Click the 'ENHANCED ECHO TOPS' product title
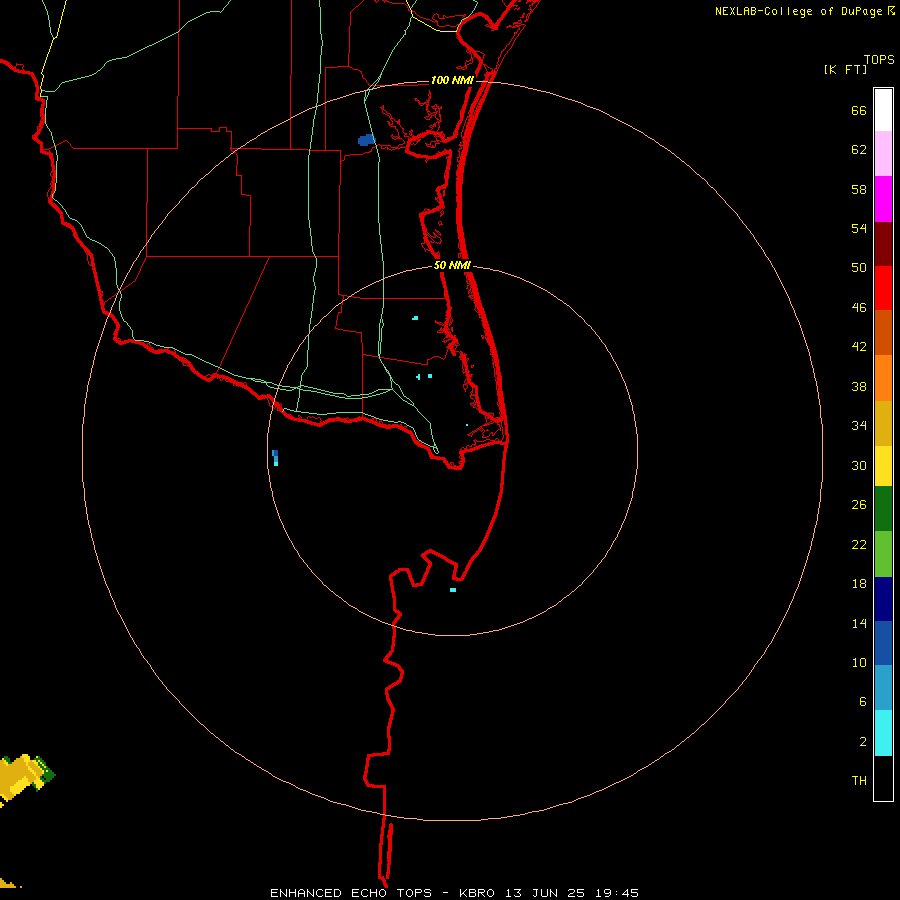 click(351, 893)
